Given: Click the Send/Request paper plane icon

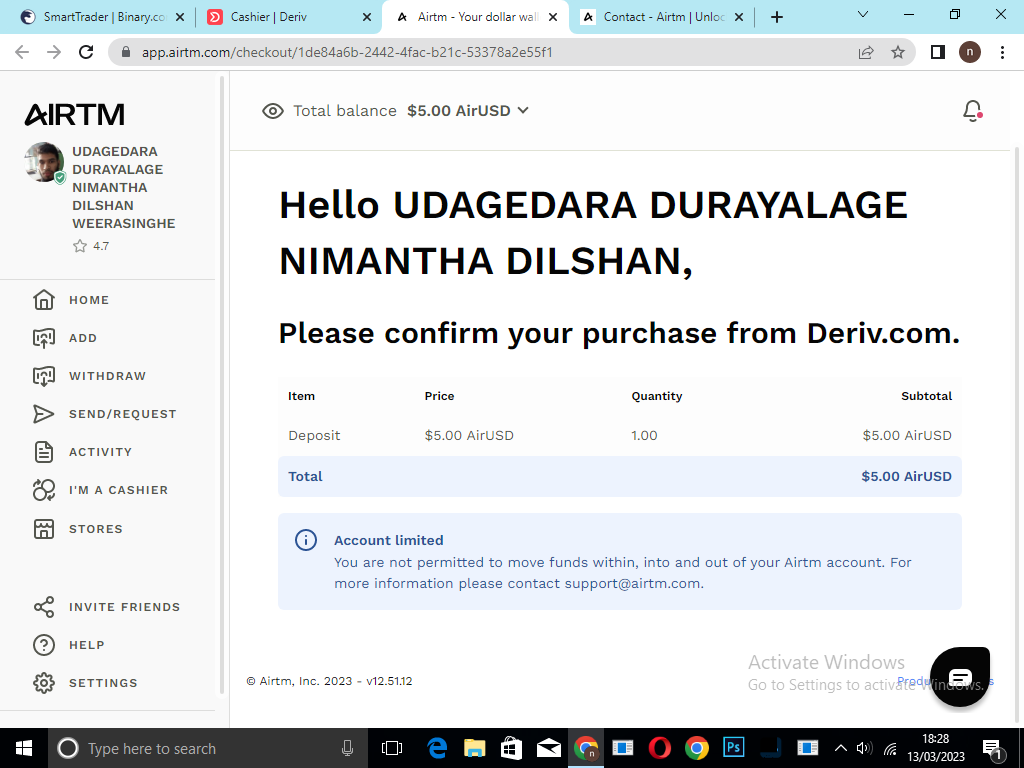Looking at the screenshot, I should coord(43,414).
